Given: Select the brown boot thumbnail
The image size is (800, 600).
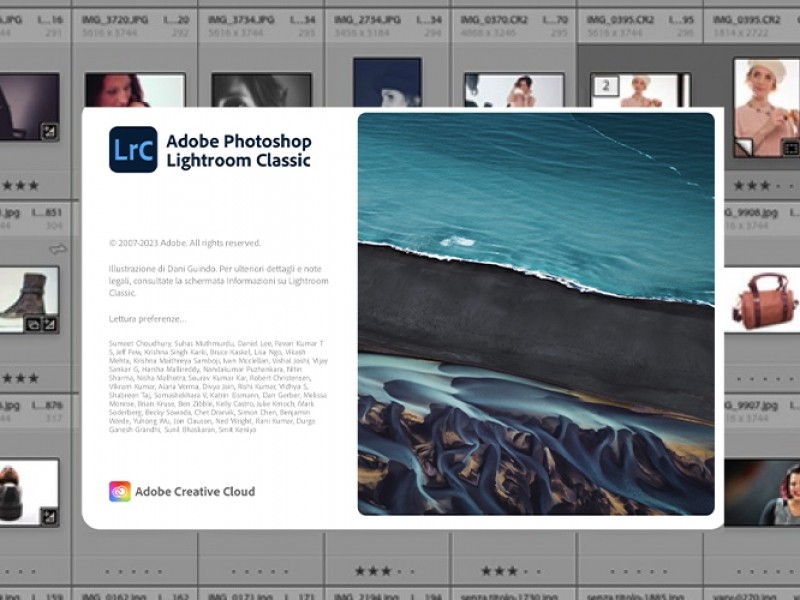Looking at the screenshot, I should [29, 299].
